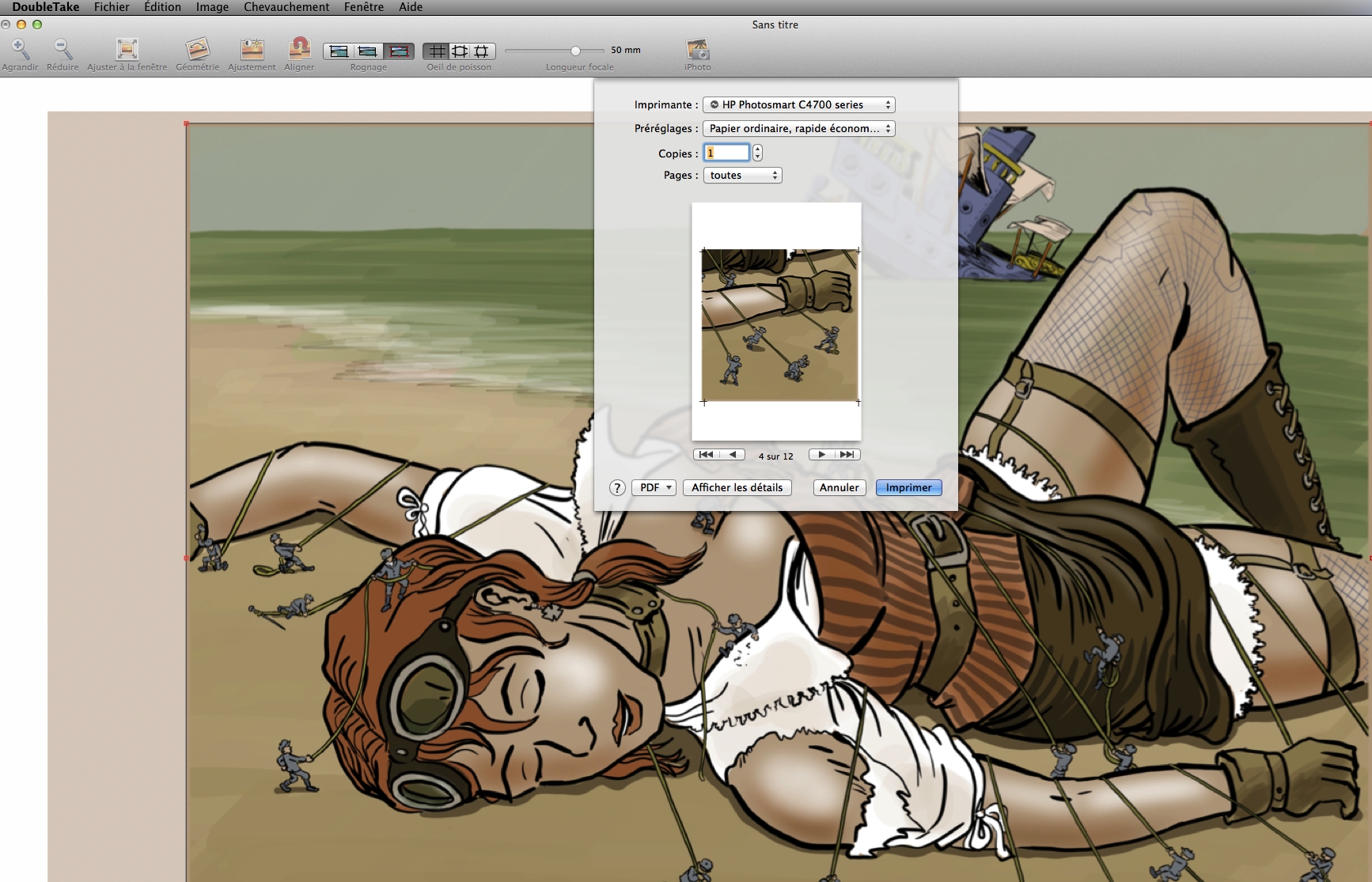Click the iPhoto export icon
This screenshot has height=882, width=1372.
coord(697,49)
